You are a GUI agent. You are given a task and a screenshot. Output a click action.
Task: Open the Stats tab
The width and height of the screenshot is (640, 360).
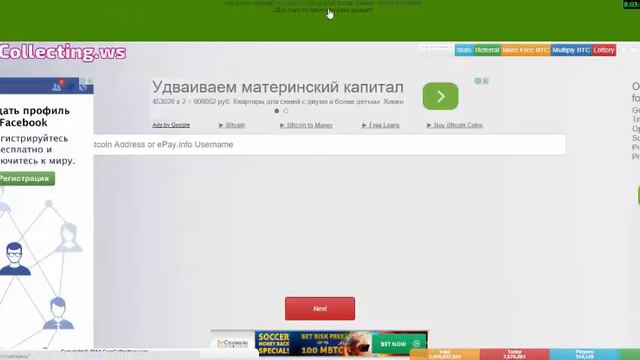[x=464, y=50]
